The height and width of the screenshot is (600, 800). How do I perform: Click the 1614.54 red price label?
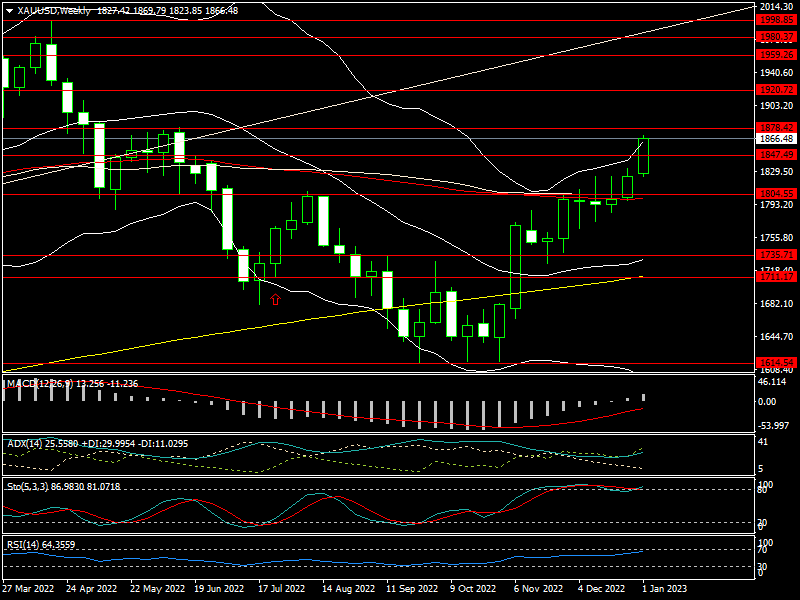[x=777, y=363]
